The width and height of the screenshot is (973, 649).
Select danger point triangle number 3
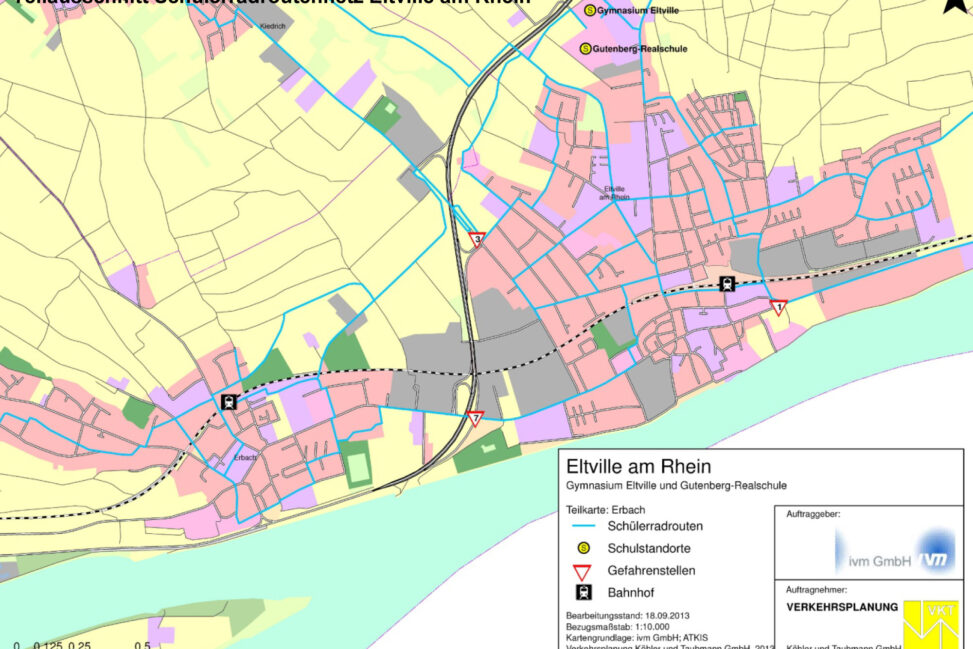click(477, 240)
